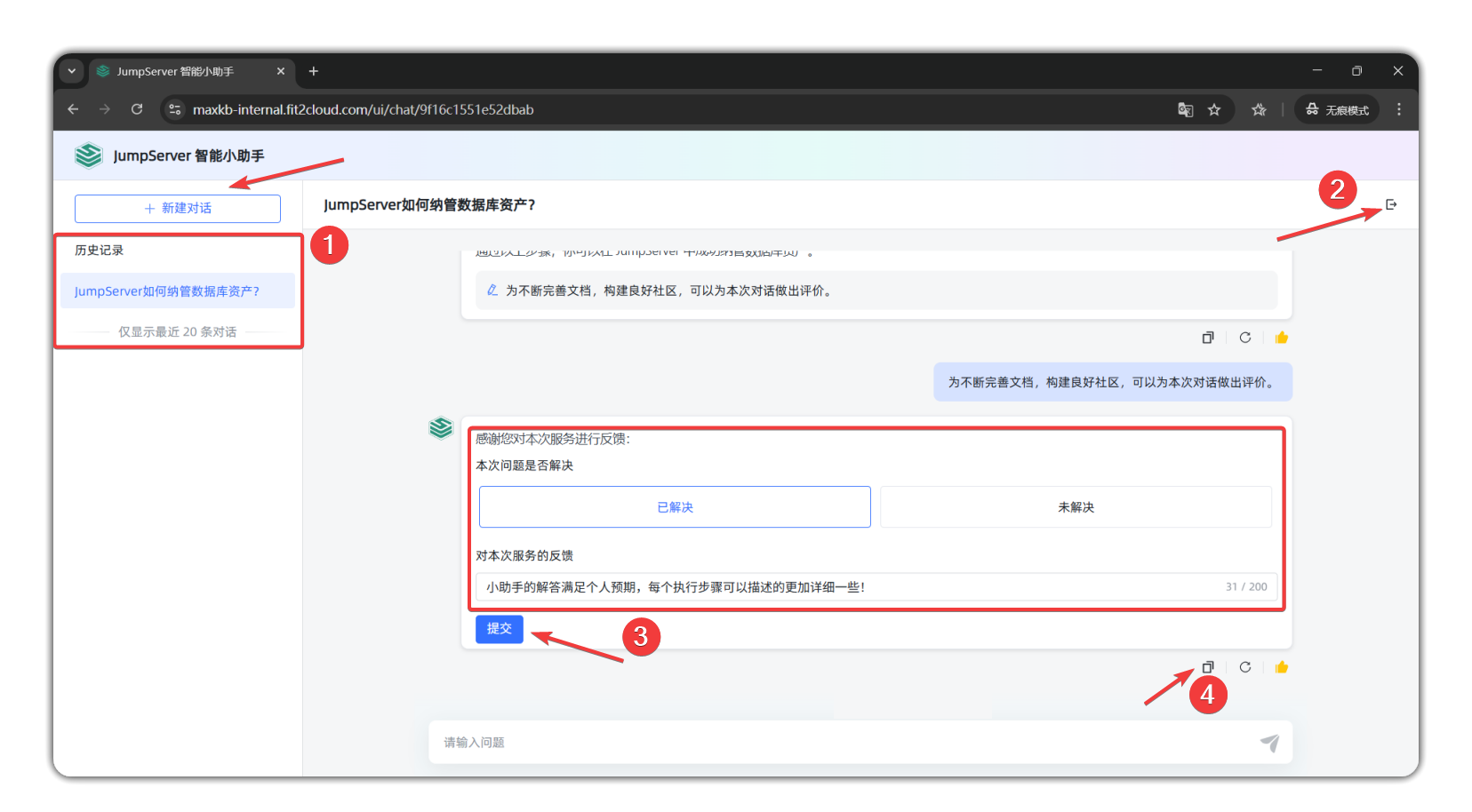Bookmark this page with the star icon
Screen dimensions: 1472x812
coord(1214,110)
